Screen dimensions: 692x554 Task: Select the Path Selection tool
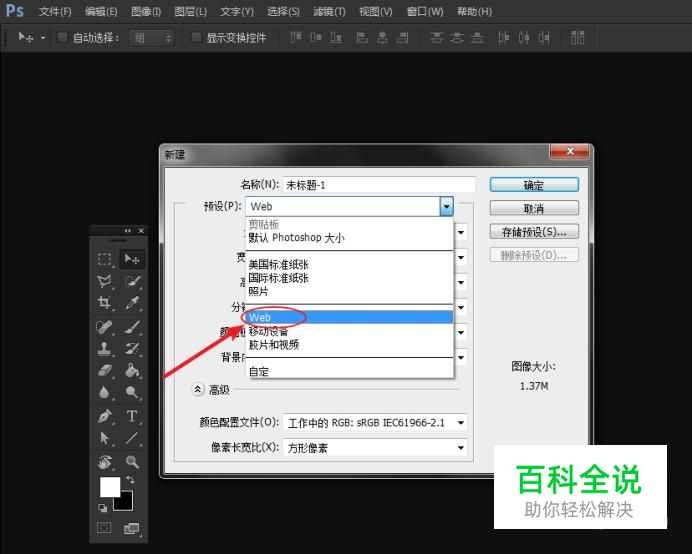tap(104, 438)
